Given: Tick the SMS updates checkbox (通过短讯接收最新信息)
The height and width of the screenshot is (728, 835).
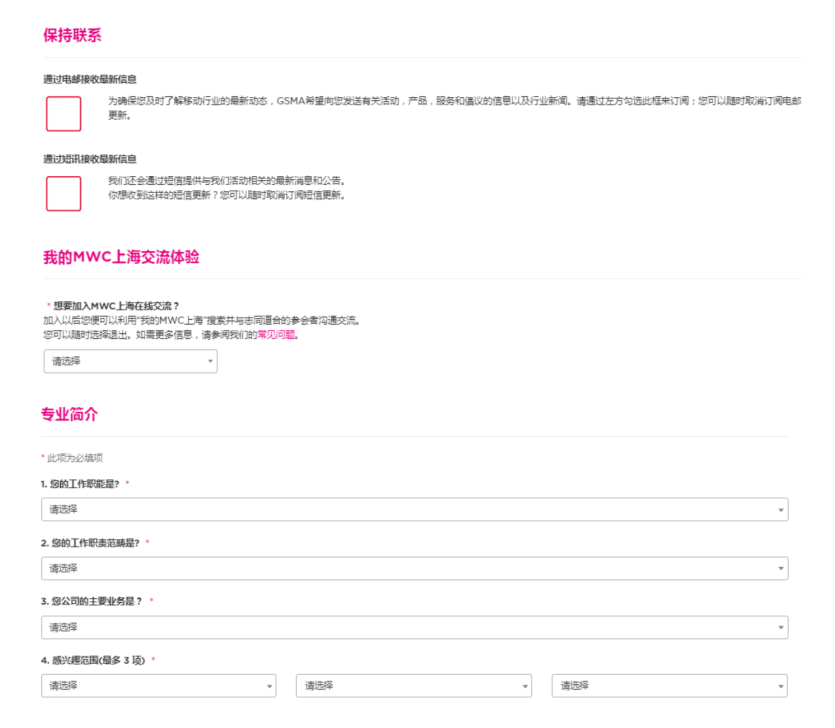Looking at the screenshot, I should (63, 193).
